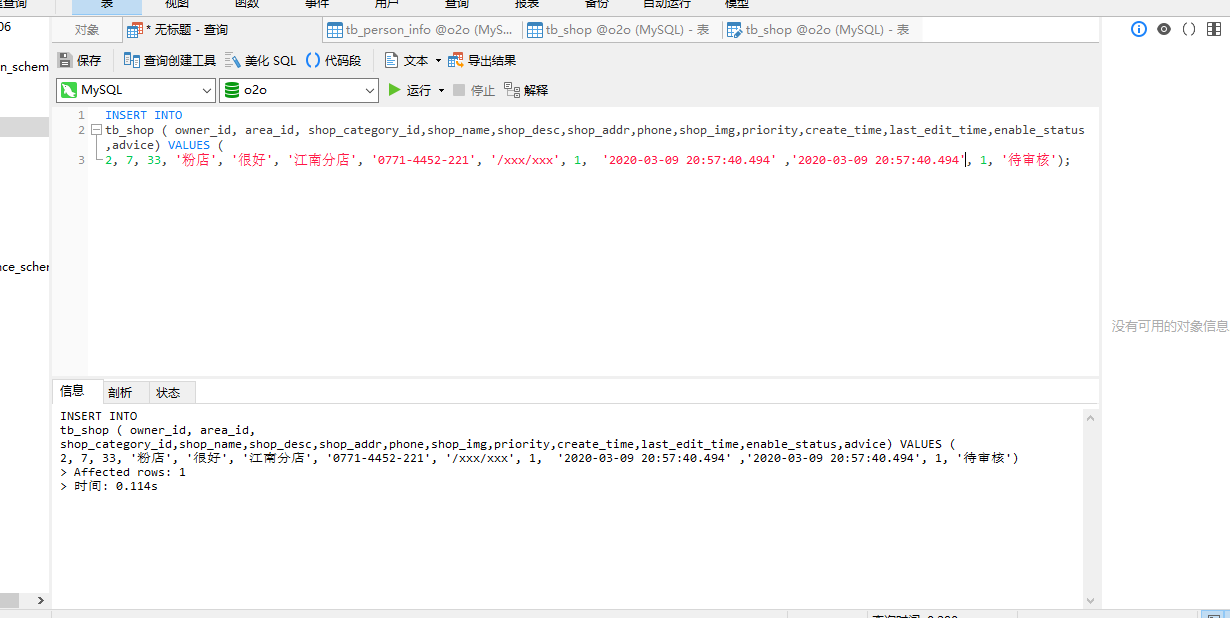
Task: Click the nce_schem item in left tree
Action: coord(24,267)
